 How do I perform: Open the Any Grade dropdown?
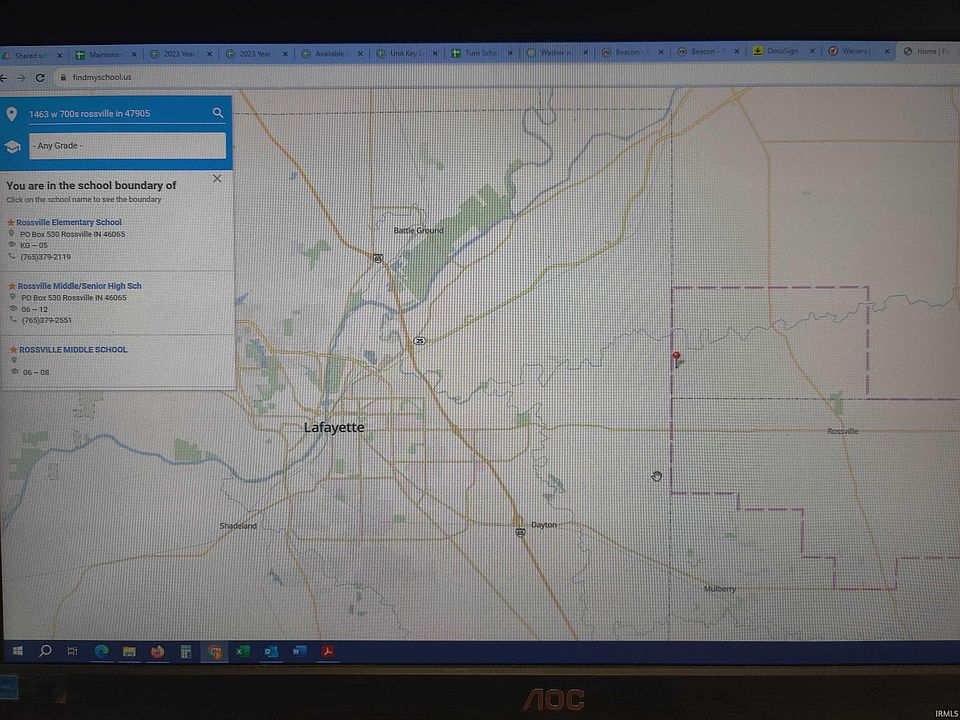pyautogui.click(x=127, y=146)
